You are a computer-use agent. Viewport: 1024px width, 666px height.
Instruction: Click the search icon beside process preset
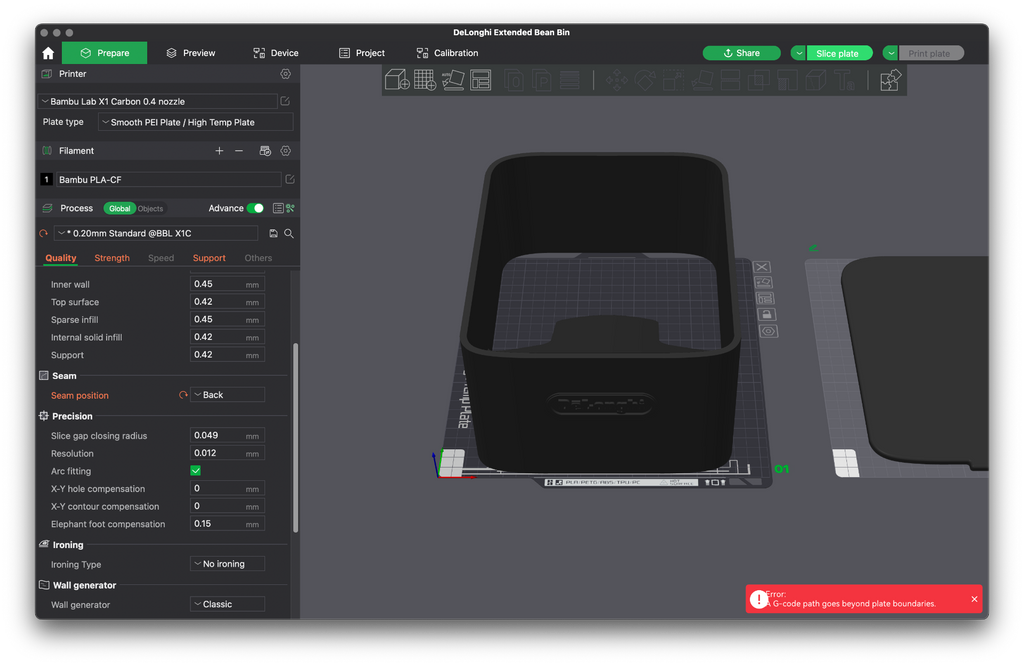click(289, 233)
